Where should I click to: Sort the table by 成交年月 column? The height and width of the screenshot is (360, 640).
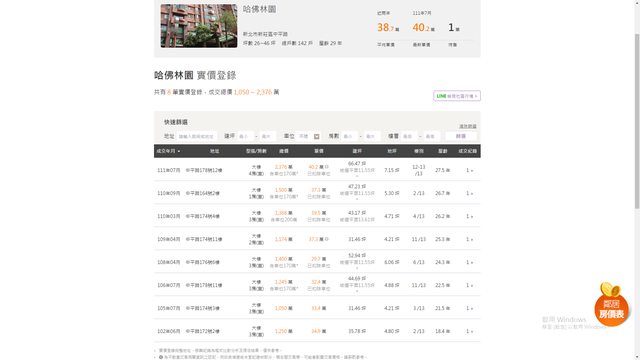tap(168, 151)
